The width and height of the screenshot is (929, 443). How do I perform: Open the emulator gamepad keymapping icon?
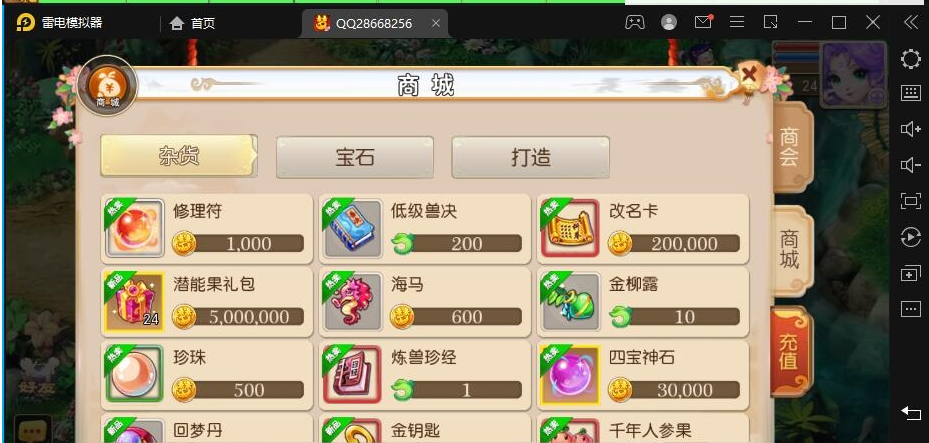pyautogui.click(x=635, y=23)
